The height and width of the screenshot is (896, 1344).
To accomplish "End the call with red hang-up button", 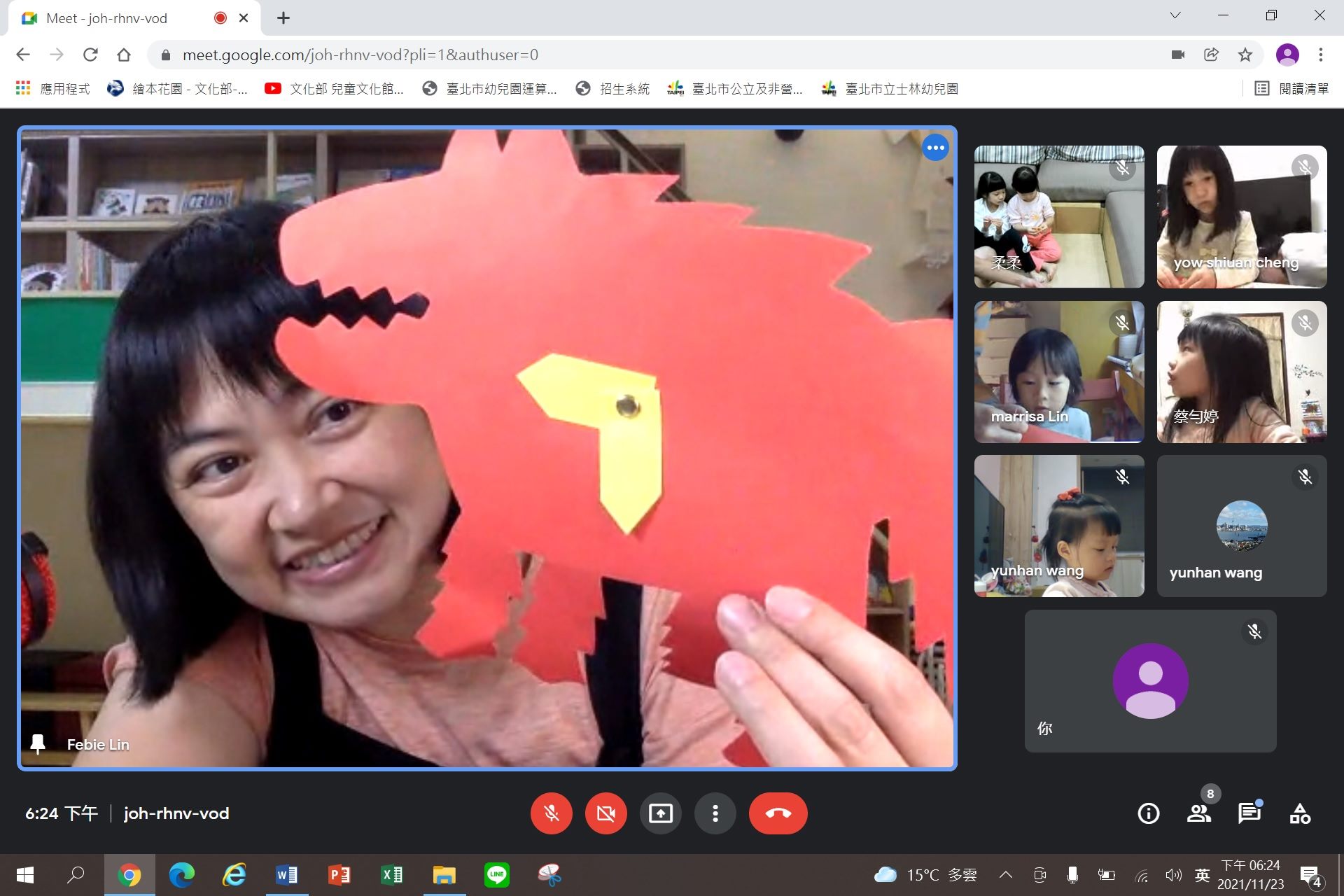I will point(778,813).
